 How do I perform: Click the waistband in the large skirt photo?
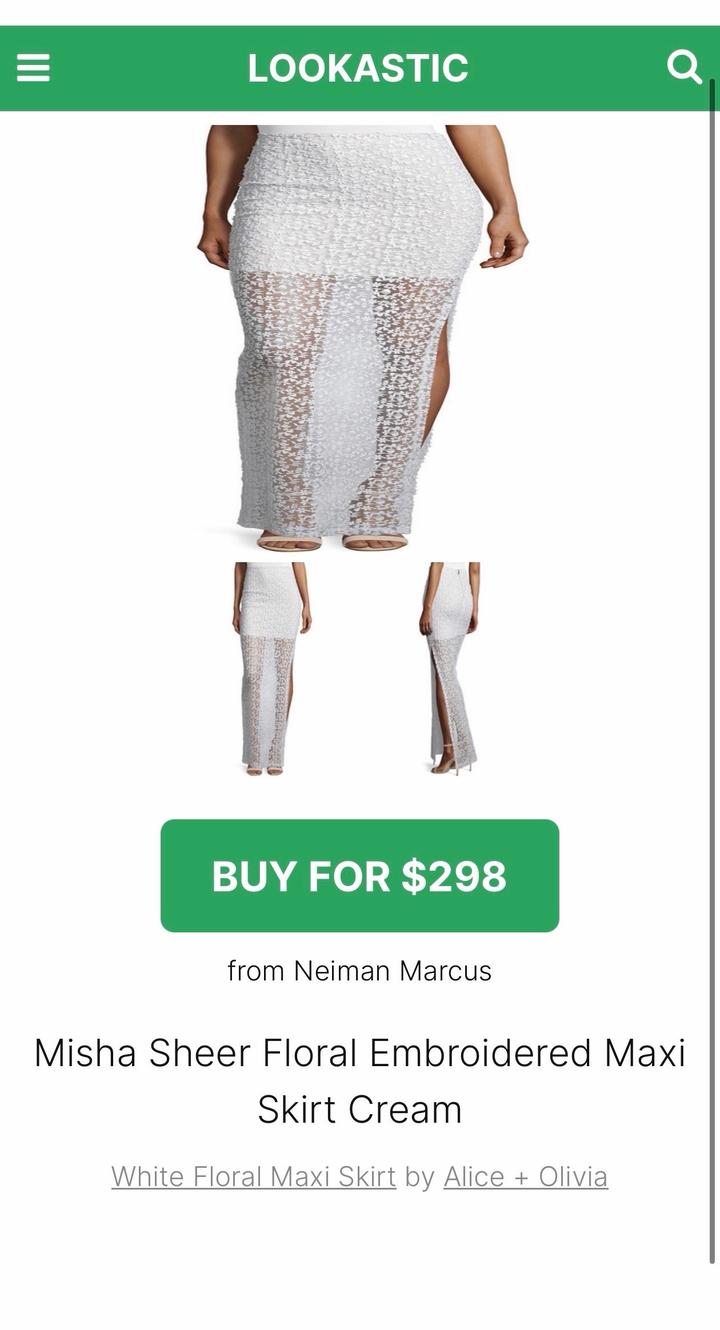click(x=351, y=129)
